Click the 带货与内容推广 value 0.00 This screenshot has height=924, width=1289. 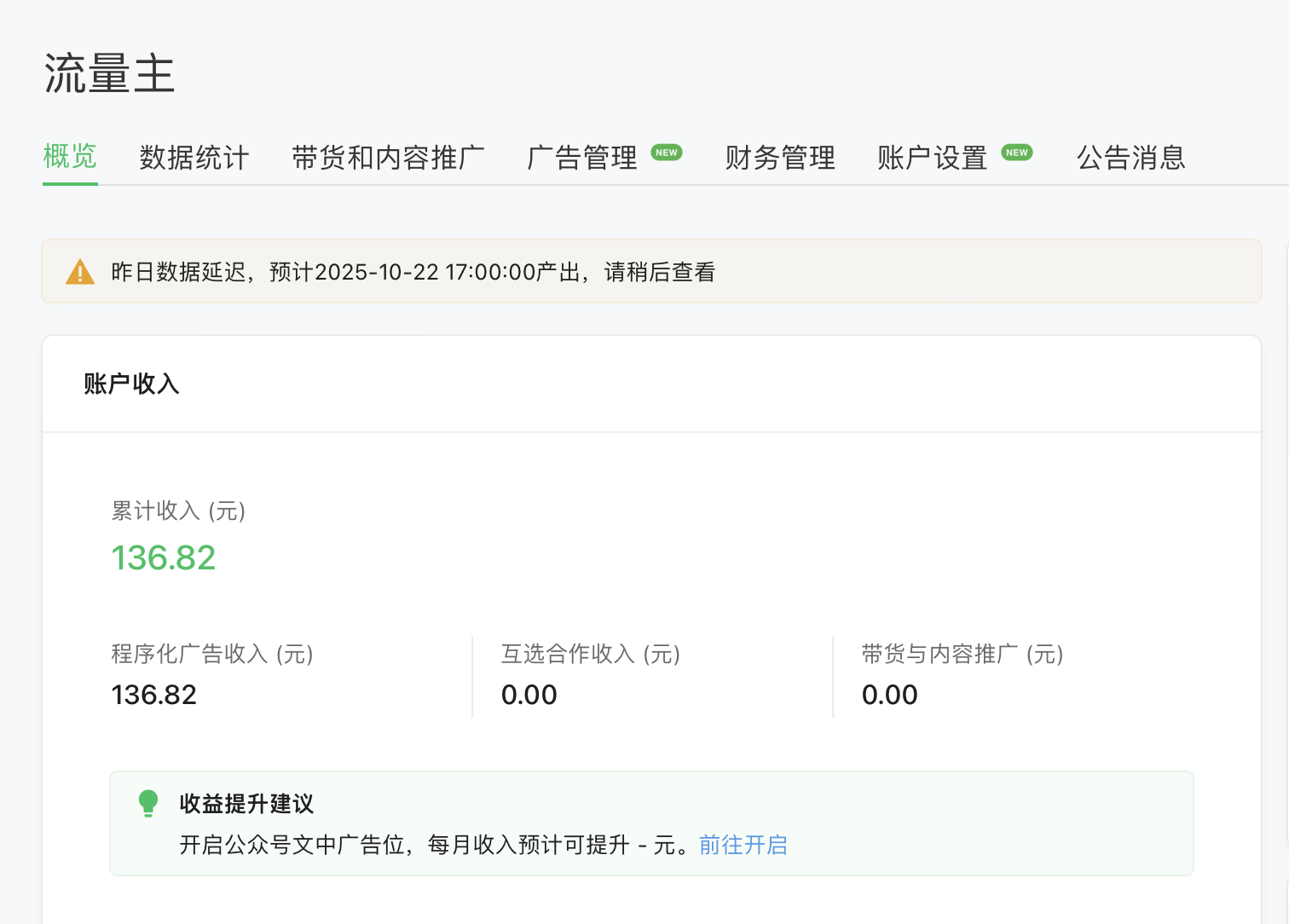point(889,695)
